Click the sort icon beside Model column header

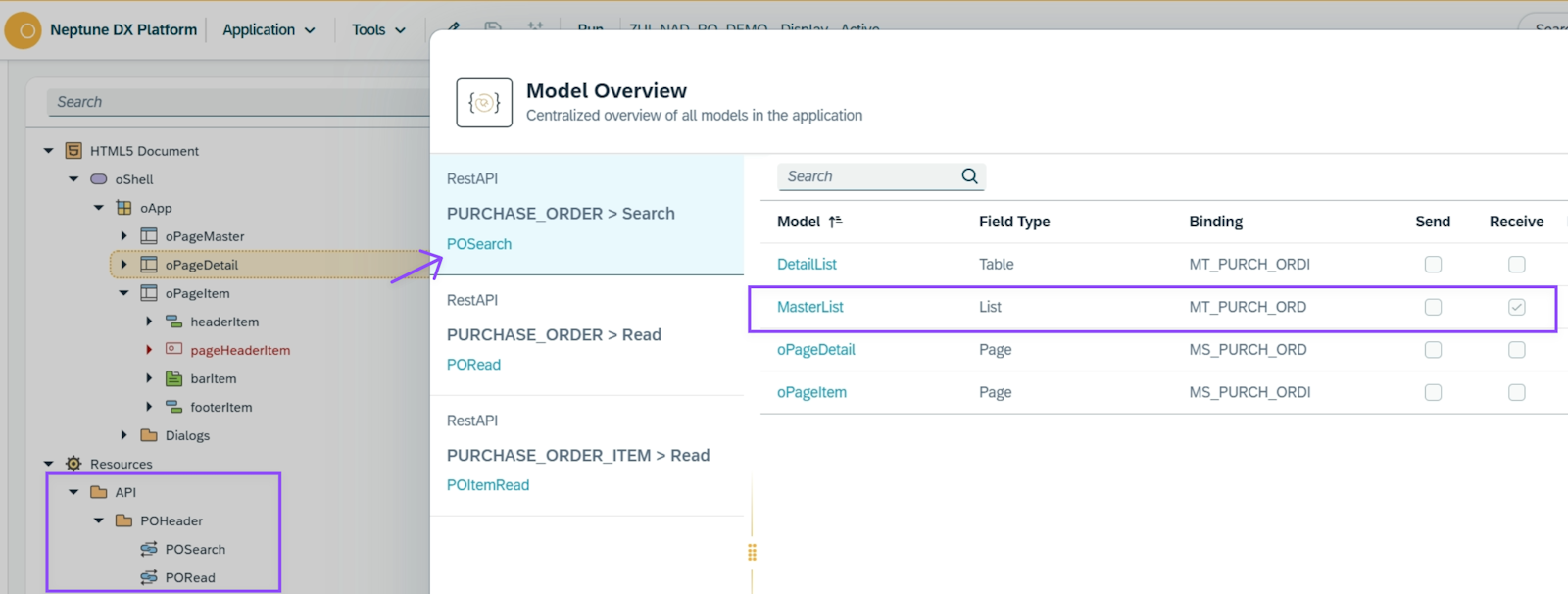coord(835,222)
